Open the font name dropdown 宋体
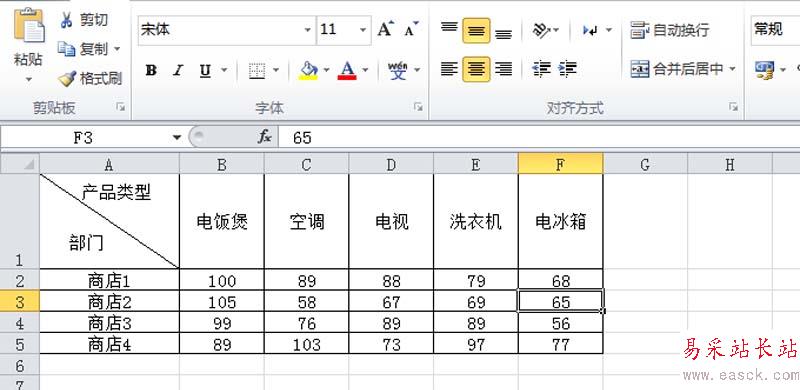This screenshot has height=390, width=800. click(308, 30)
